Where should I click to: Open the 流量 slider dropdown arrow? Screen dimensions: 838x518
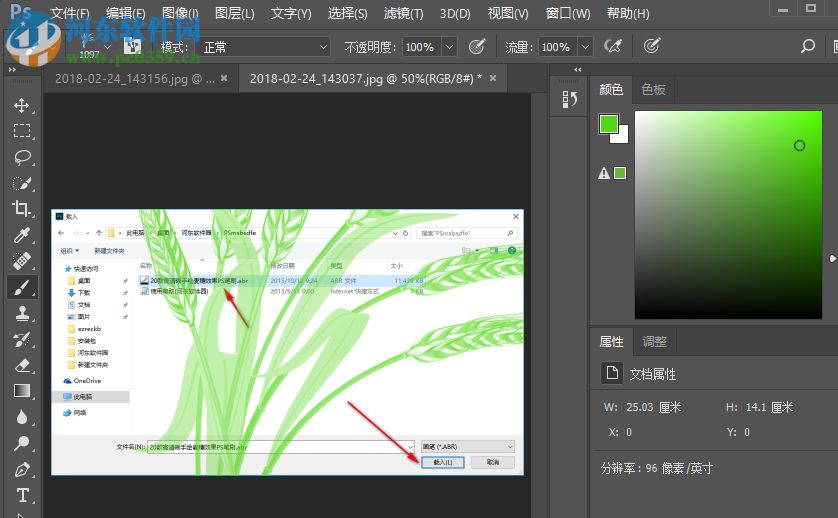586,47
